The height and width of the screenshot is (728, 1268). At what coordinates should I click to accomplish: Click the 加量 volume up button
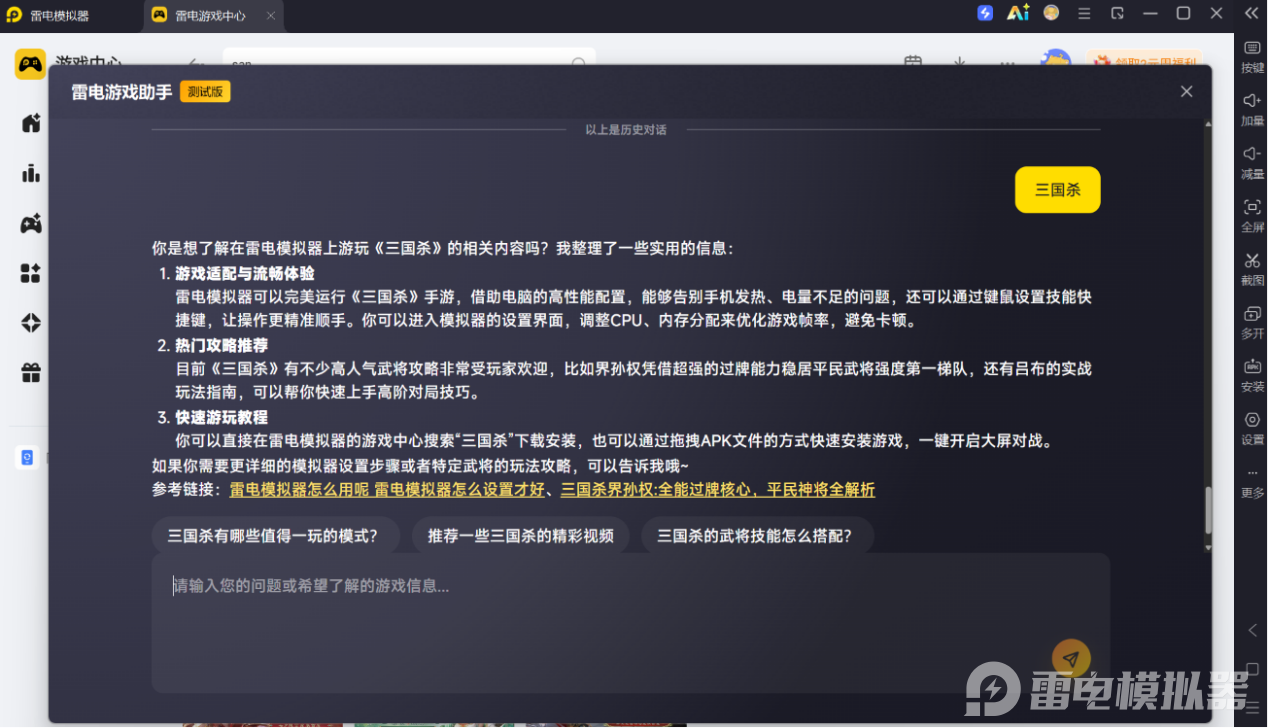pos(1252,110)
